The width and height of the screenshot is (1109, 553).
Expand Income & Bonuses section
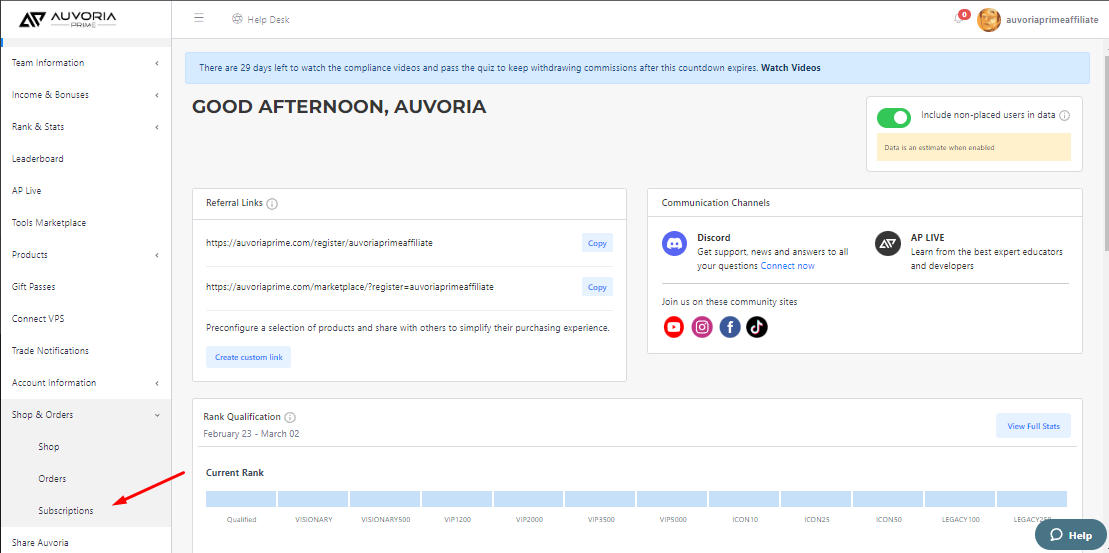click(x=86, y=95)
